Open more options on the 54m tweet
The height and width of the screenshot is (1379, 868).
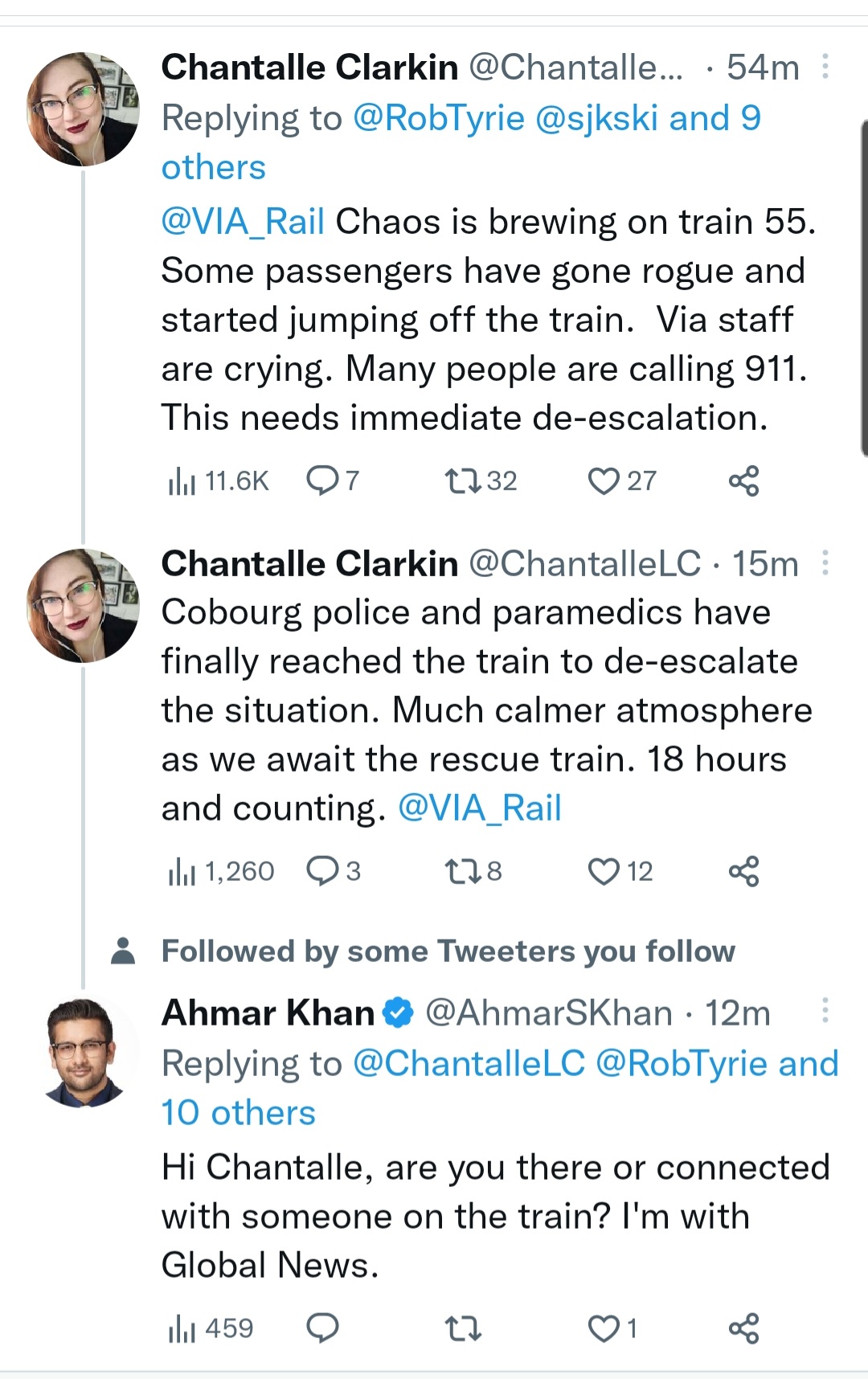tap(825, 67)
